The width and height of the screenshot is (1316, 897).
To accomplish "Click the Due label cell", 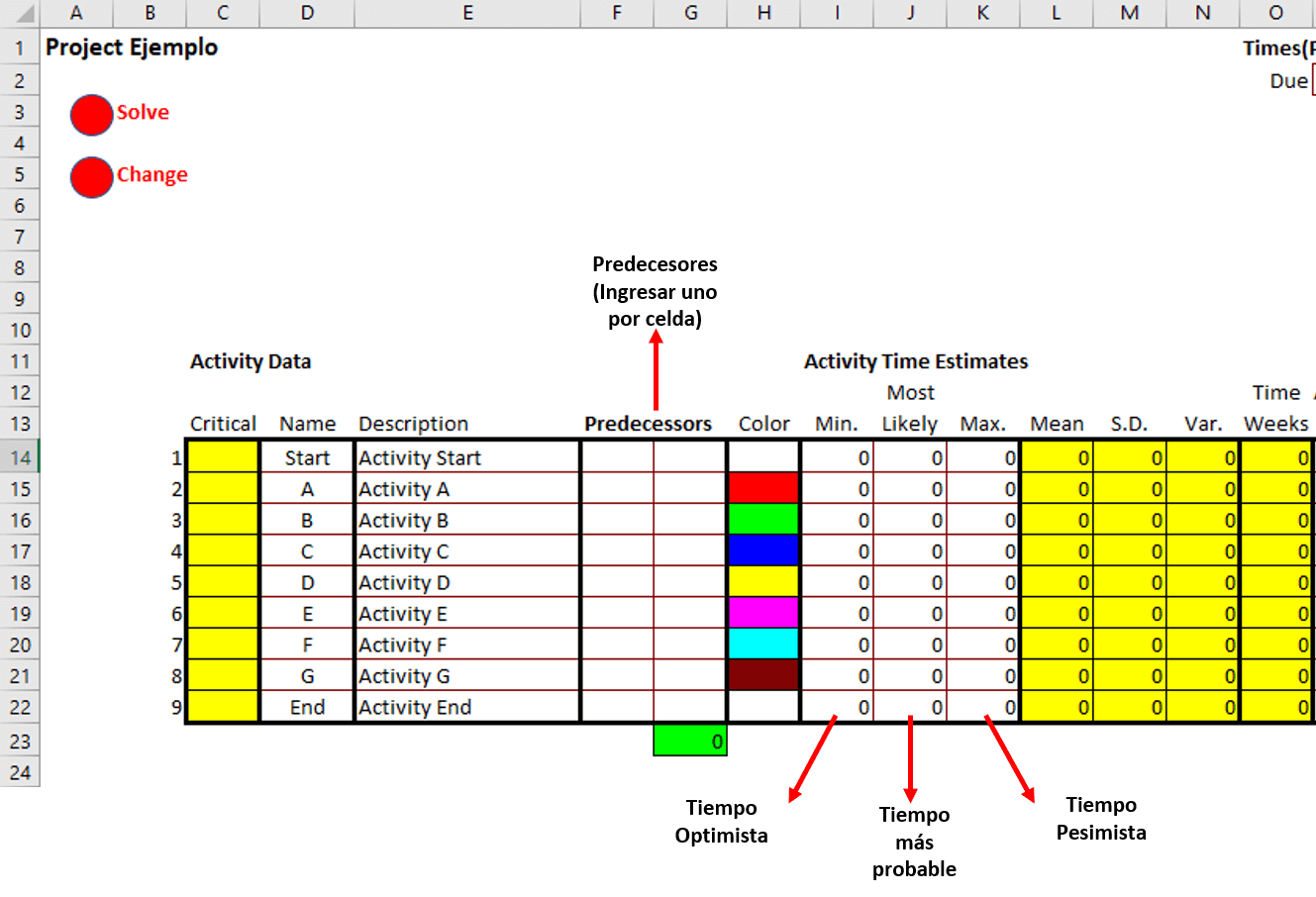I will tap(1288, 81).
